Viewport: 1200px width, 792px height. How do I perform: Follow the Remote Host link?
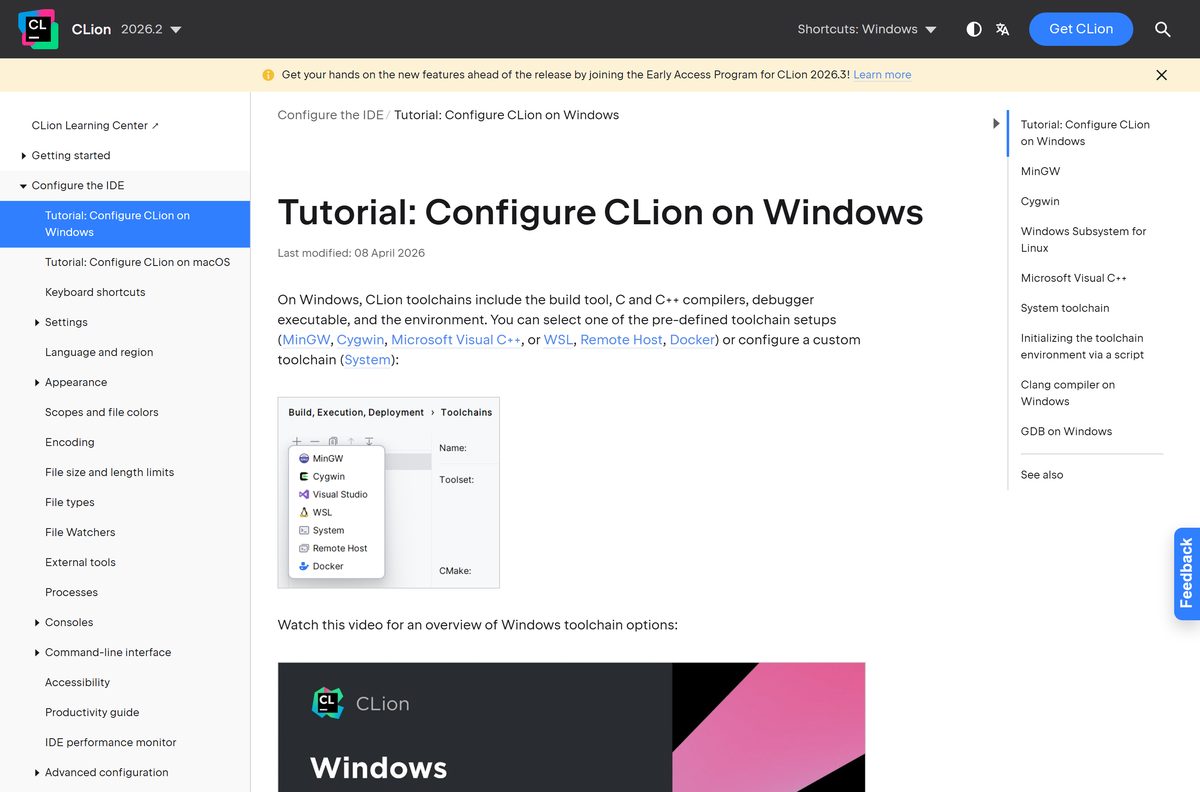621,340
